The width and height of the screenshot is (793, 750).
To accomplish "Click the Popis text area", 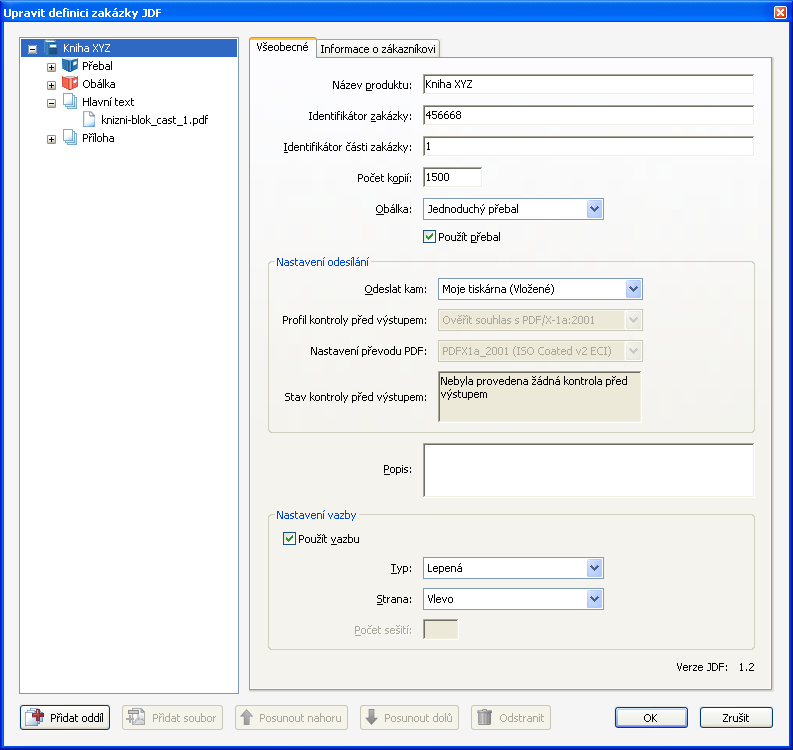I will (588, 470).
